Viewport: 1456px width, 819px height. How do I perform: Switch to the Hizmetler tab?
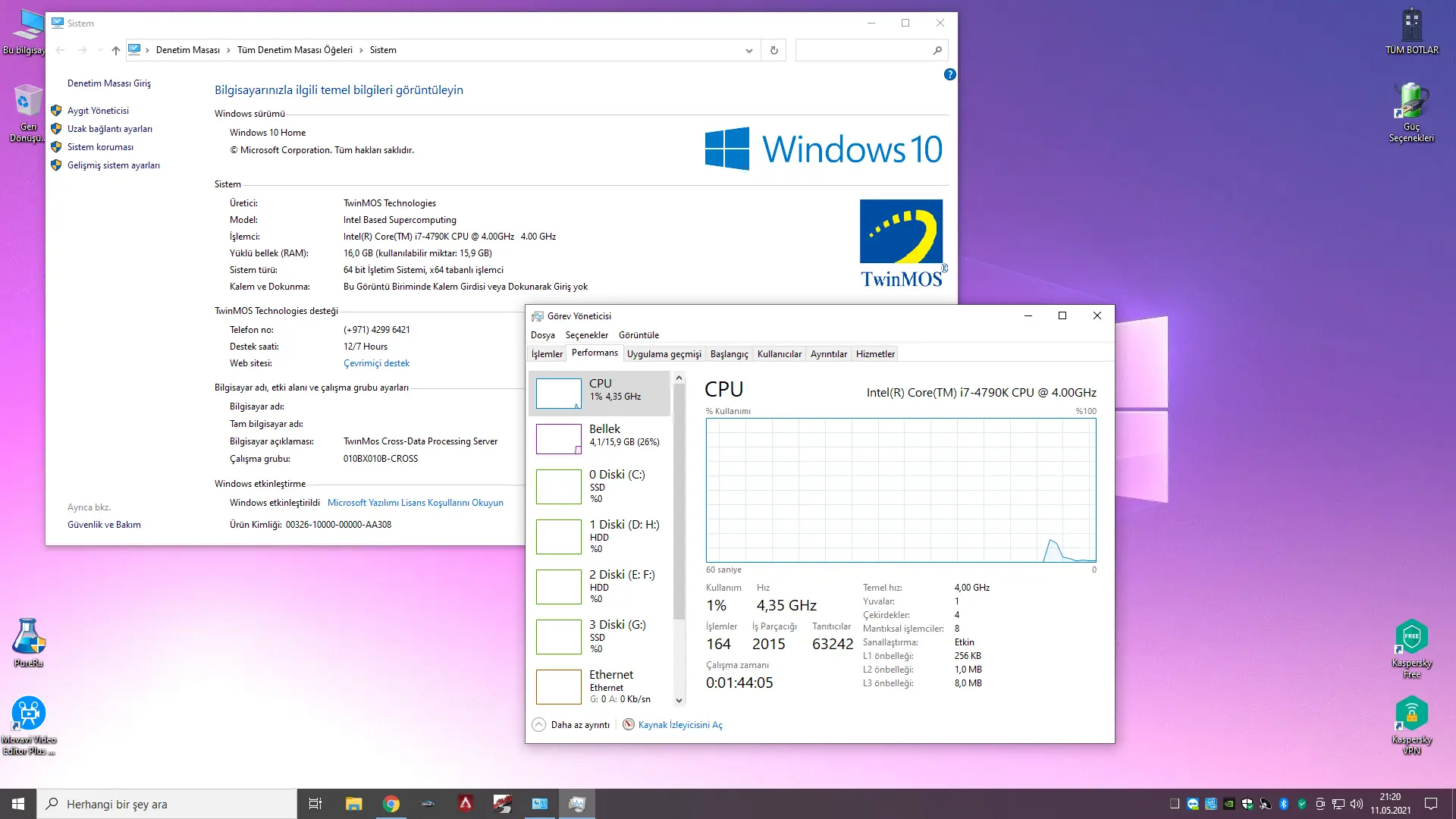875,354
